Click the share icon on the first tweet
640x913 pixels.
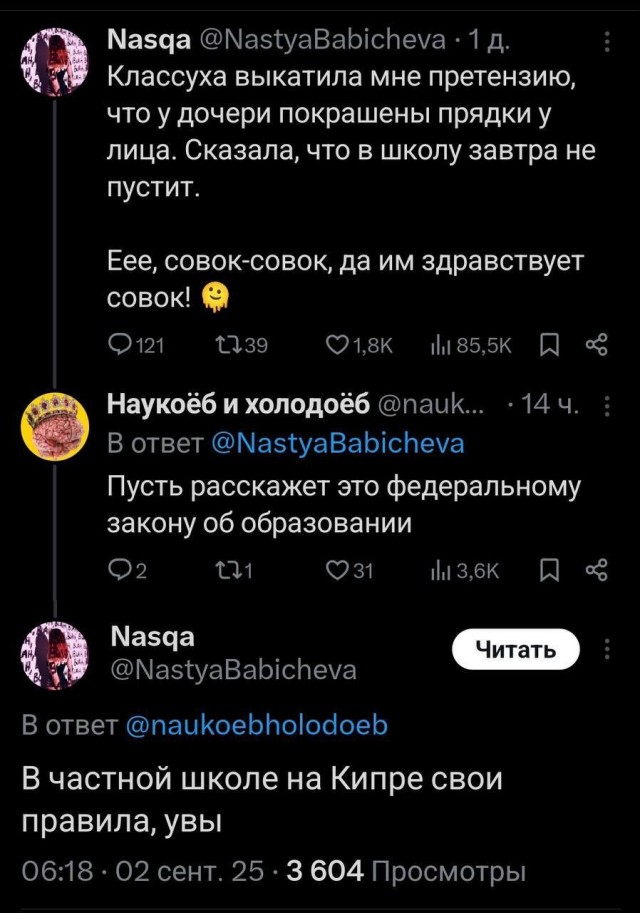[x=597, y=344]
